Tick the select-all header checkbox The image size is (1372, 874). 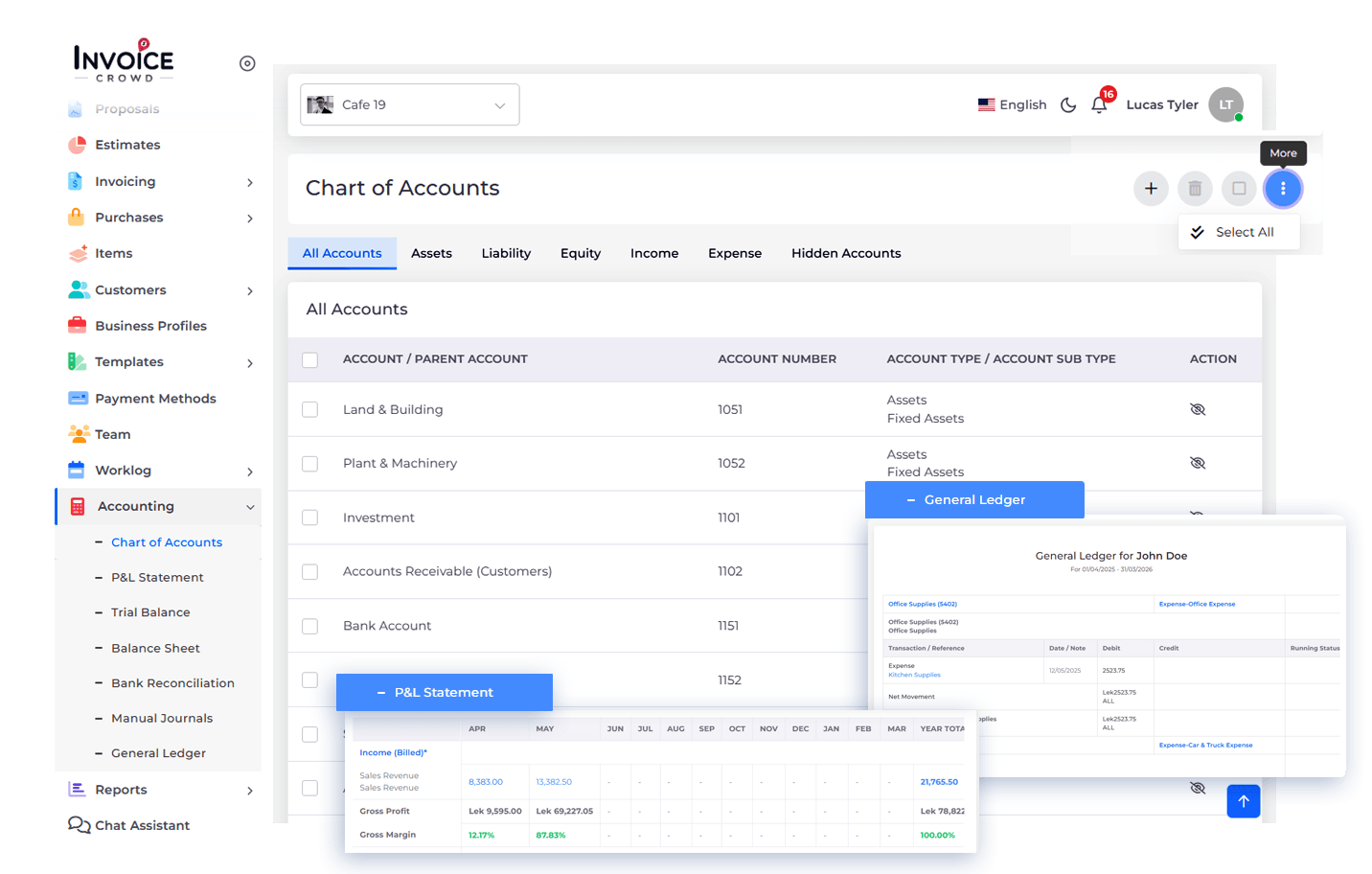(309, 359)
